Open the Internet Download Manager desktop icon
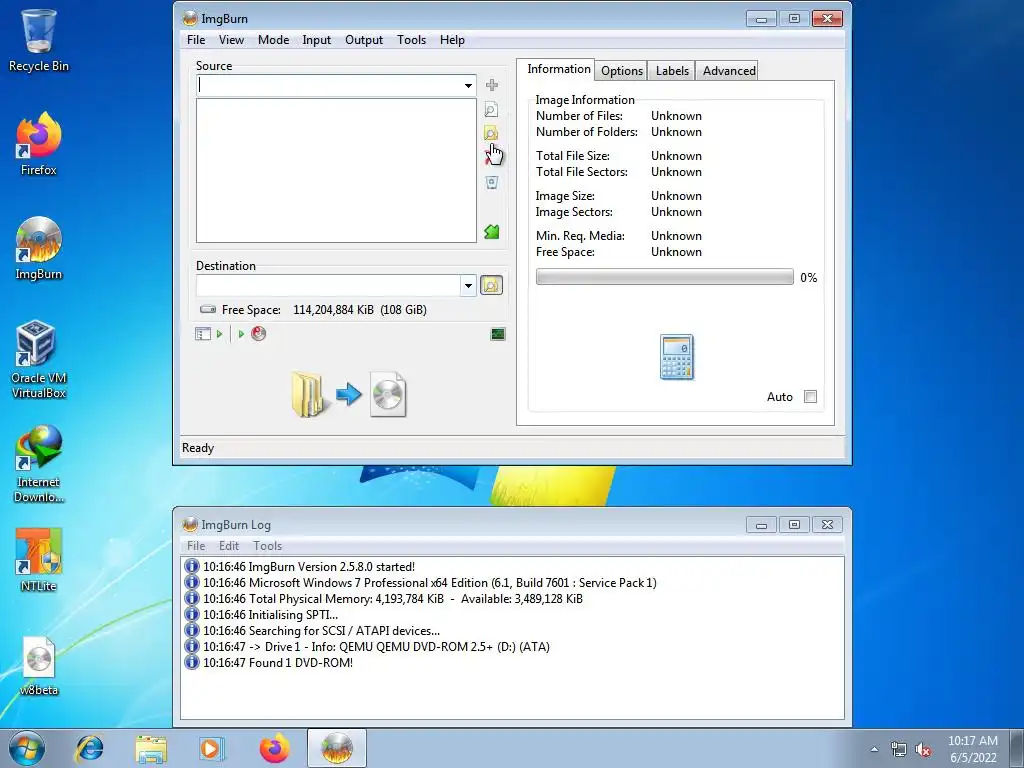 [x=39, y=464]
